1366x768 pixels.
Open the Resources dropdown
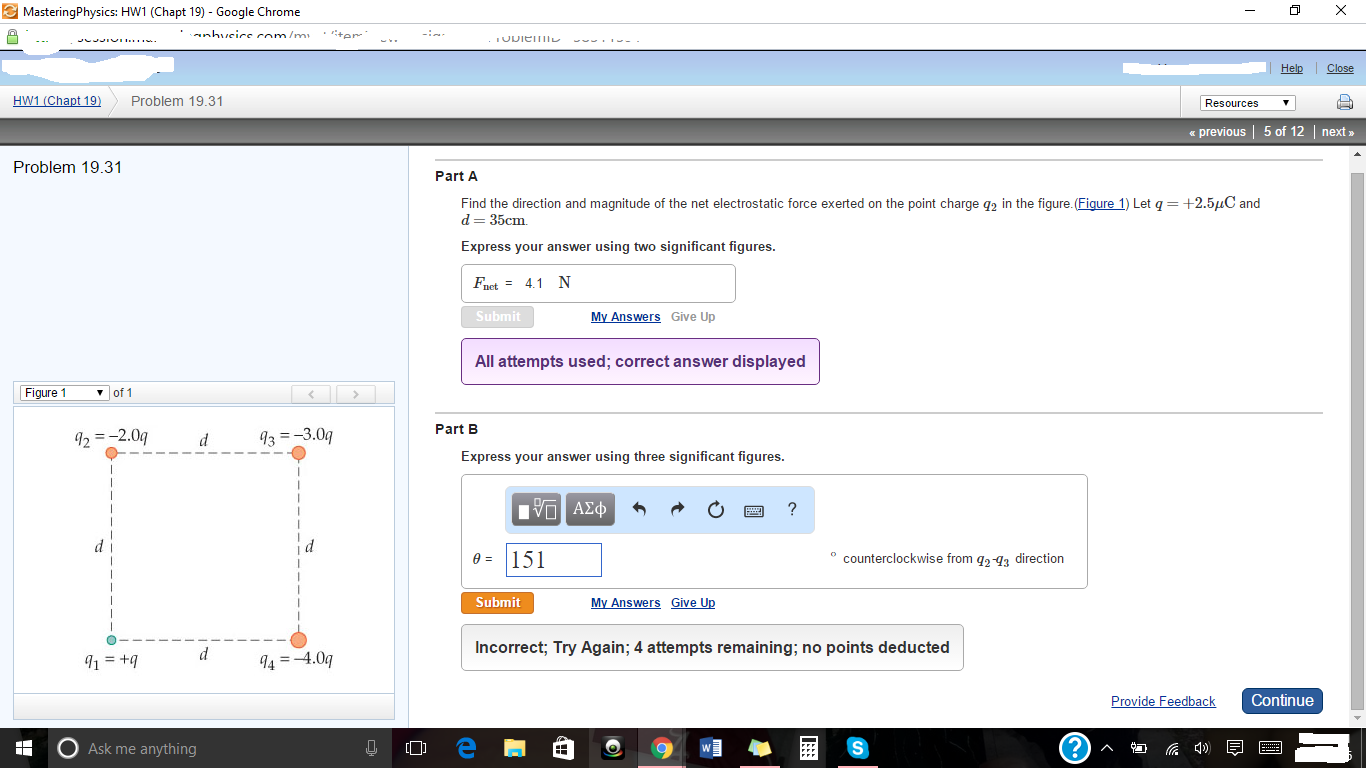pos(1248,103)
